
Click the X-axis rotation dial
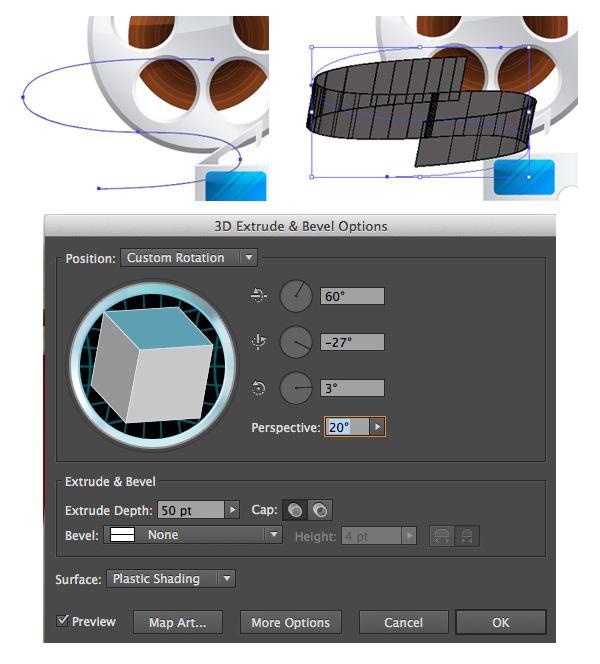[296, 296]
